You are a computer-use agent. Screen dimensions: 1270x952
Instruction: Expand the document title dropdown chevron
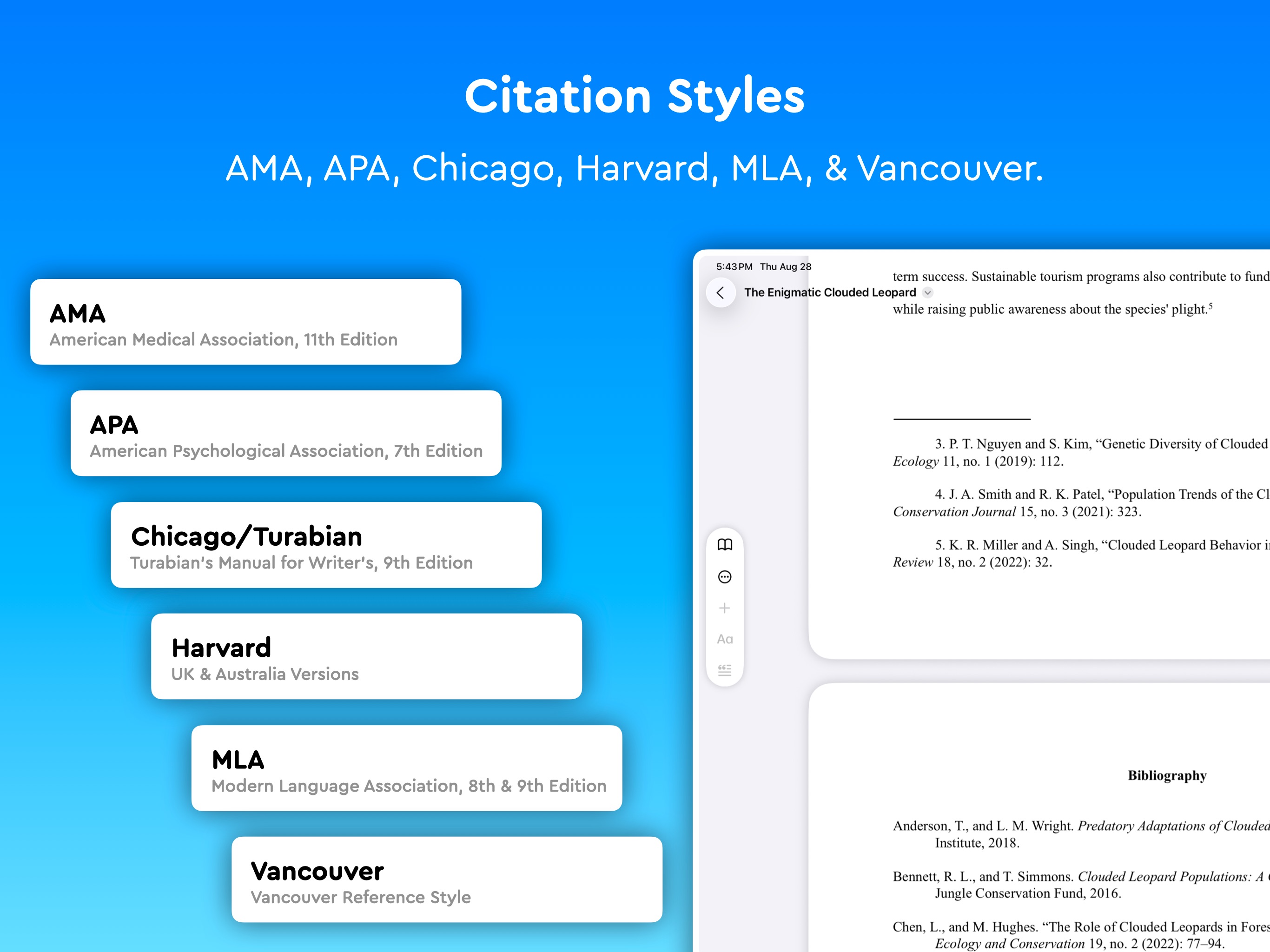[x=928, y=293]
